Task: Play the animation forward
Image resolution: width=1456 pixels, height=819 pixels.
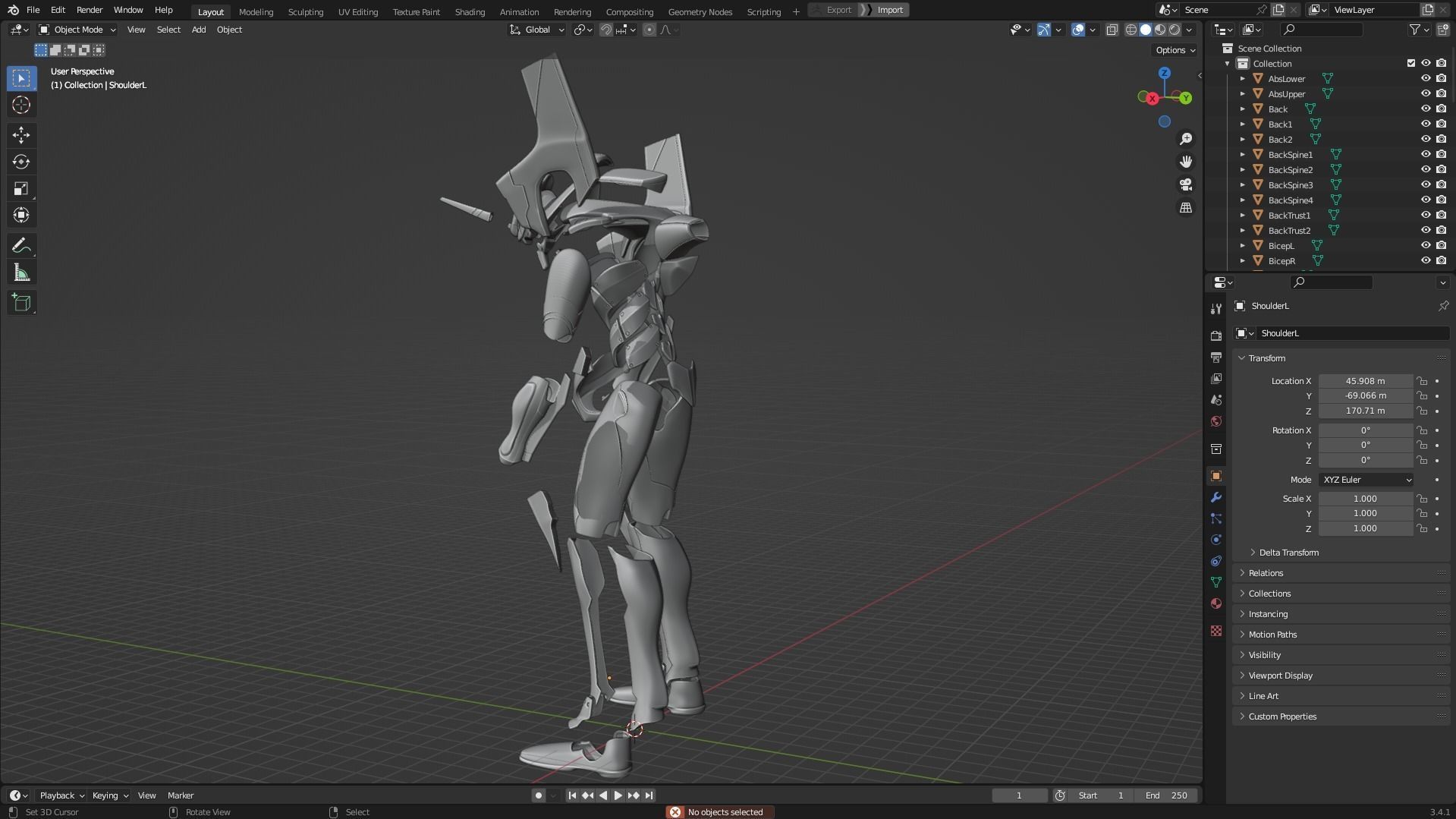Action: 618,795
